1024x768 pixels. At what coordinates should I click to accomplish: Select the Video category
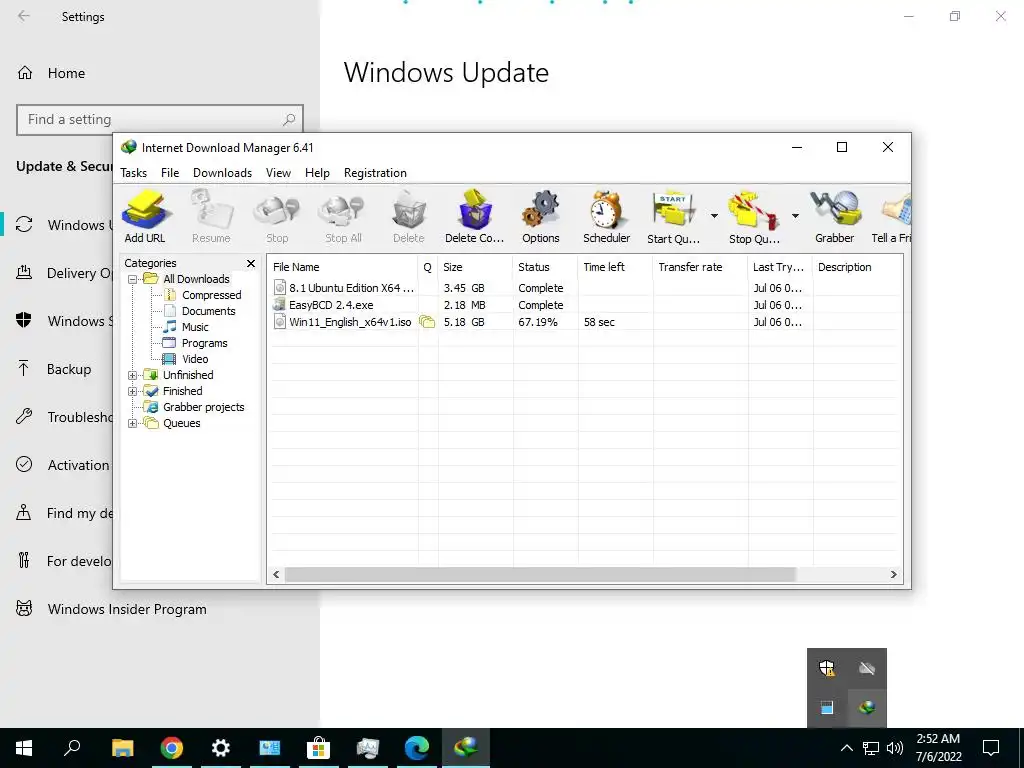[186, 359]
